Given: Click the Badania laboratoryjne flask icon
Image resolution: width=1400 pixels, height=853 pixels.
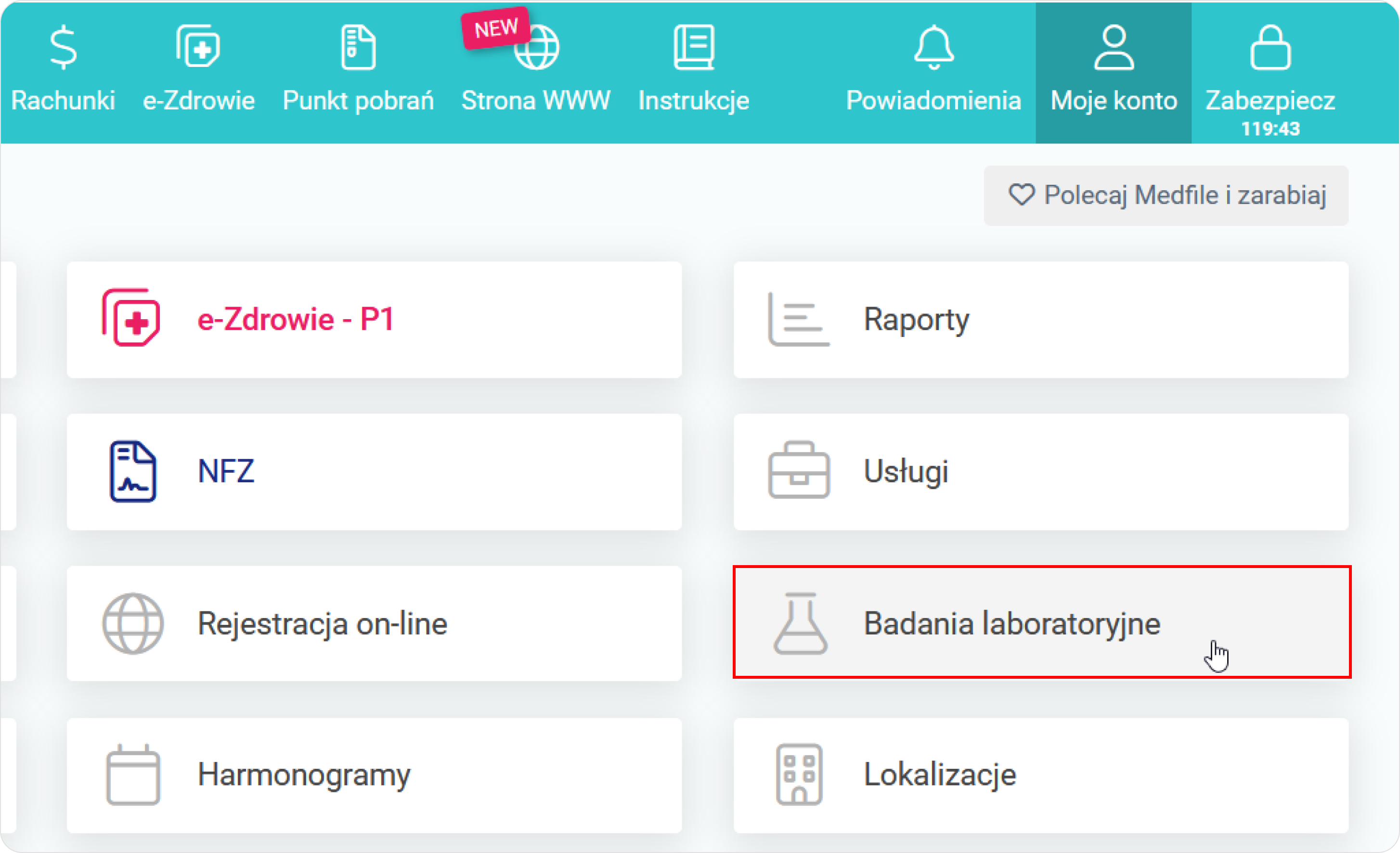Looking at the screenshot, I should point(801,623).
